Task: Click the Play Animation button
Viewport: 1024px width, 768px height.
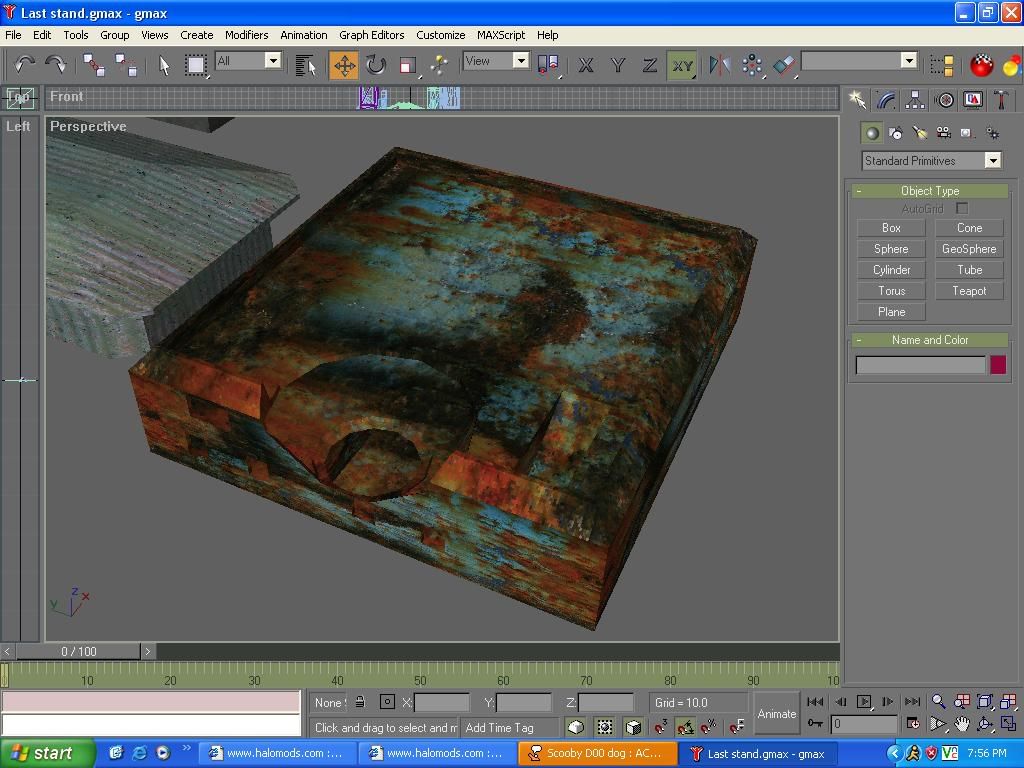Action: (x=864, y=702)
